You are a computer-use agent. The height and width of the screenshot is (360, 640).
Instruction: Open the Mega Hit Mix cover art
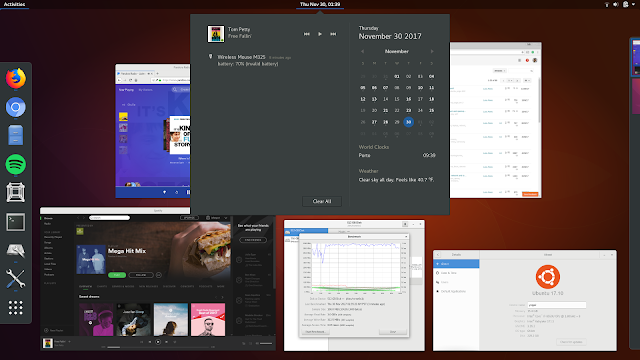(91, 259)
